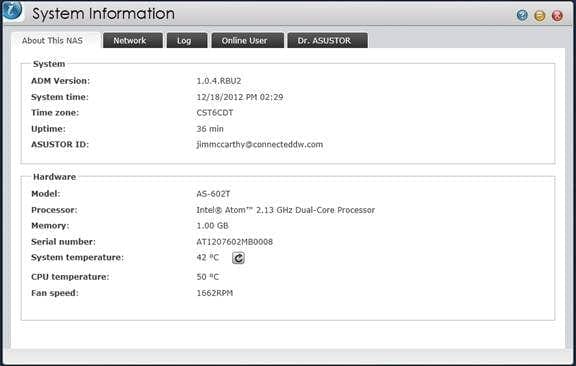Click the memory value 1.00 GB
Image resolution: width=576 pixels, height=366 pixels.
click(212, 226)
